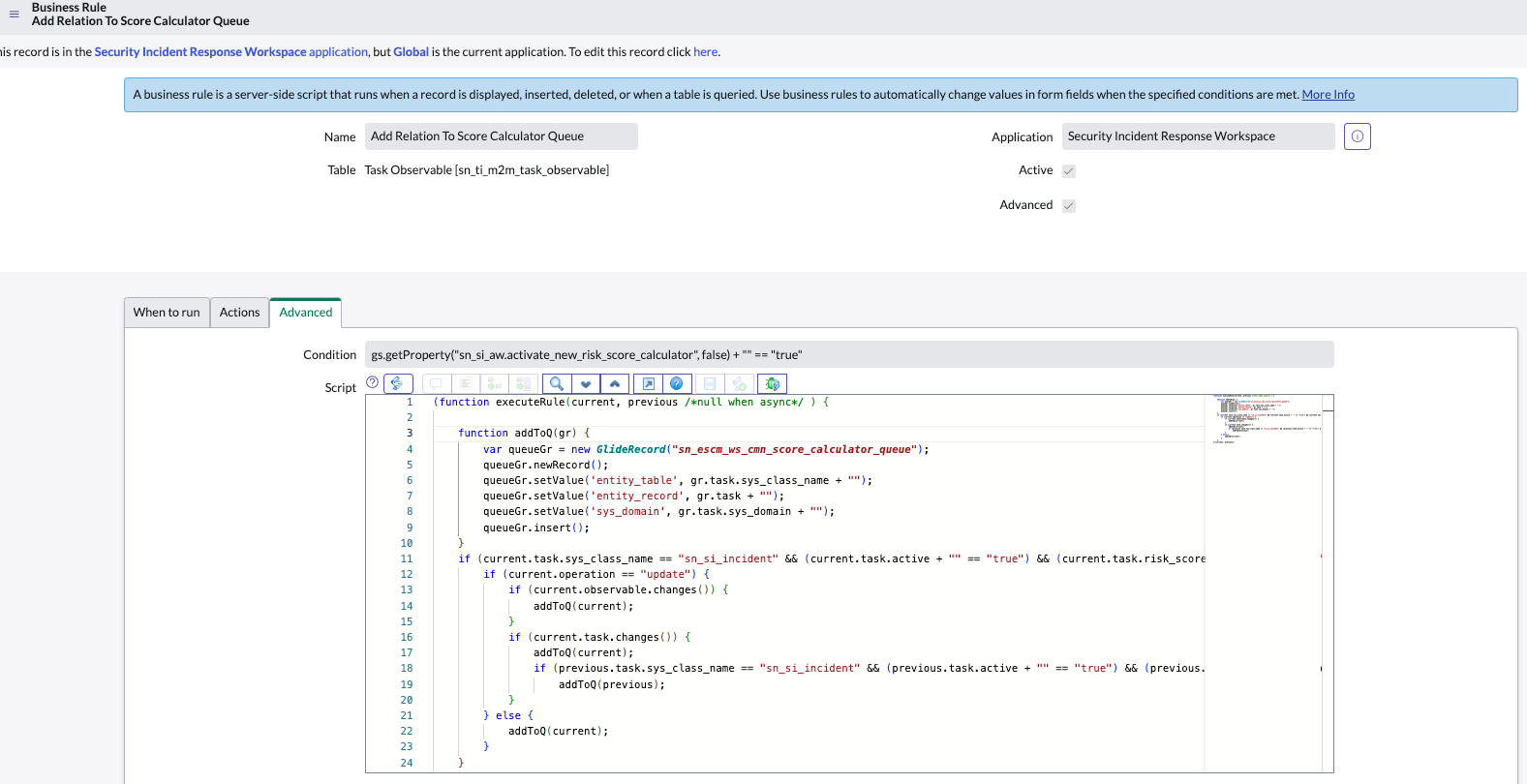Click the 'addToQ(previous);' code line
The height and width of the screenshot is (784, 1527).
[612, 685]
